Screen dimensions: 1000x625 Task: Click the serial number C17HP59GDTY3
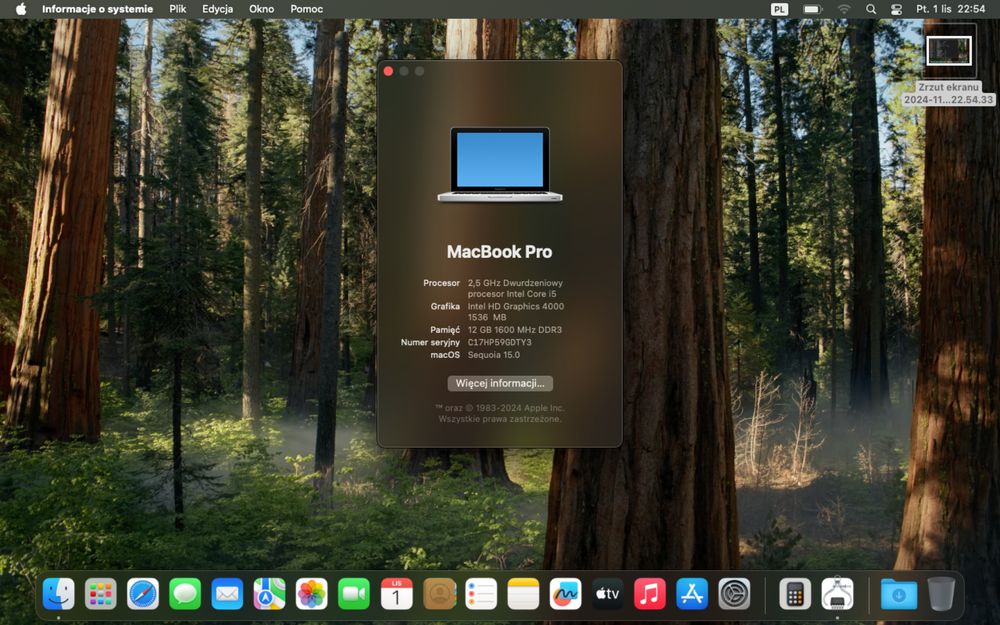click(x=499, y=342)
